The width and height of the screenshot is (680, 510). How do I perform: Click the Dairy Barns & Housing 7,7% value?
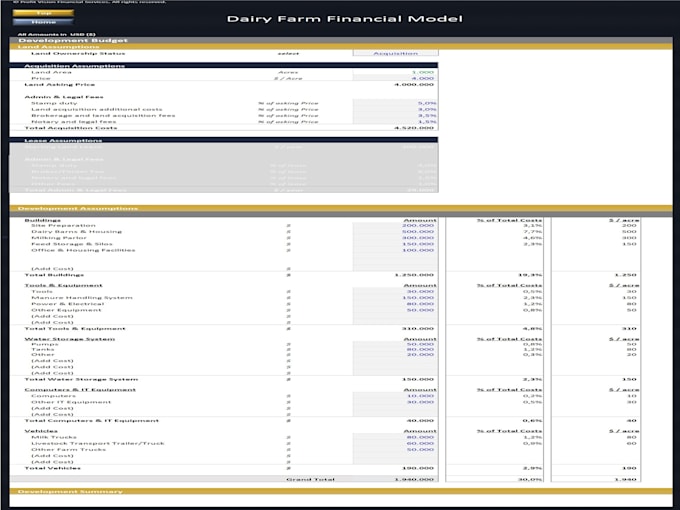(532, 232)
